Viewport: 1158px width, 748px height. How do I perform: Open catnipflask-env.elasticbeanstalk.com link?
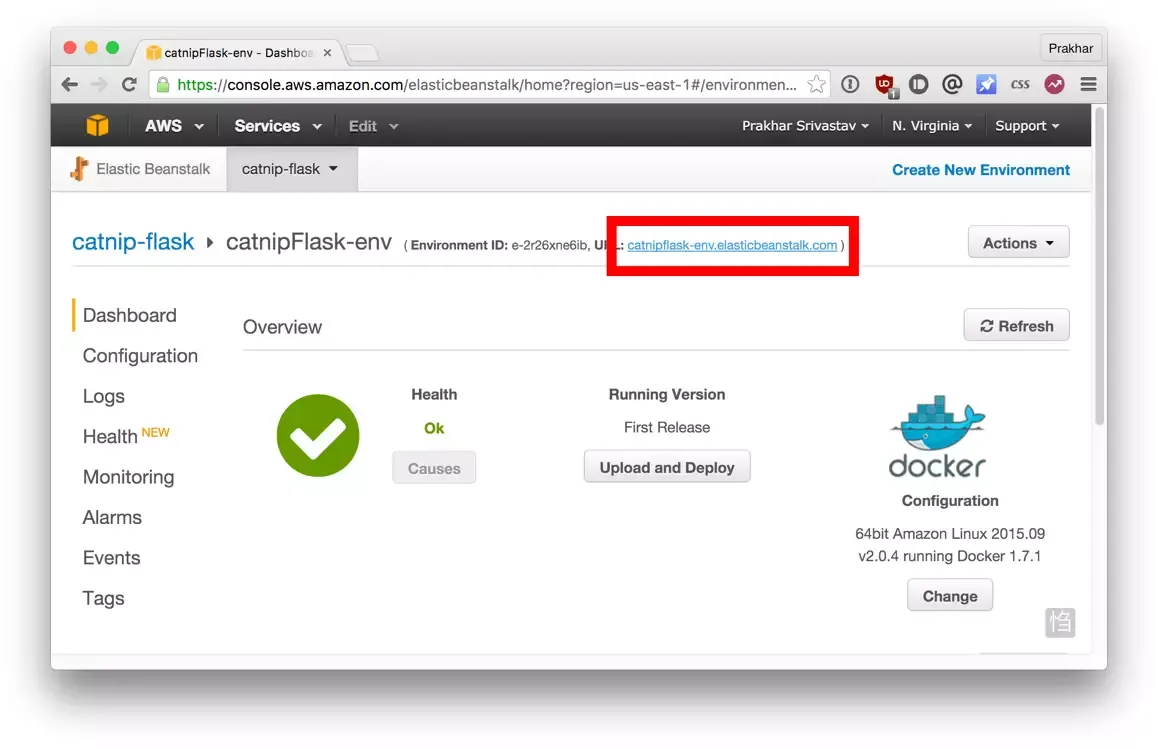(x=732, y=245)
